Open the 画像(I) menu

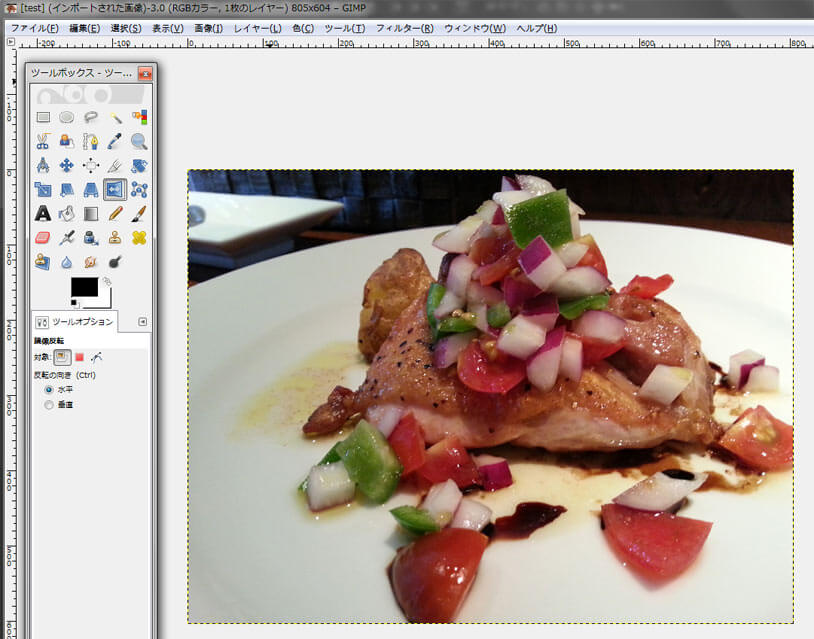(209, 28)
